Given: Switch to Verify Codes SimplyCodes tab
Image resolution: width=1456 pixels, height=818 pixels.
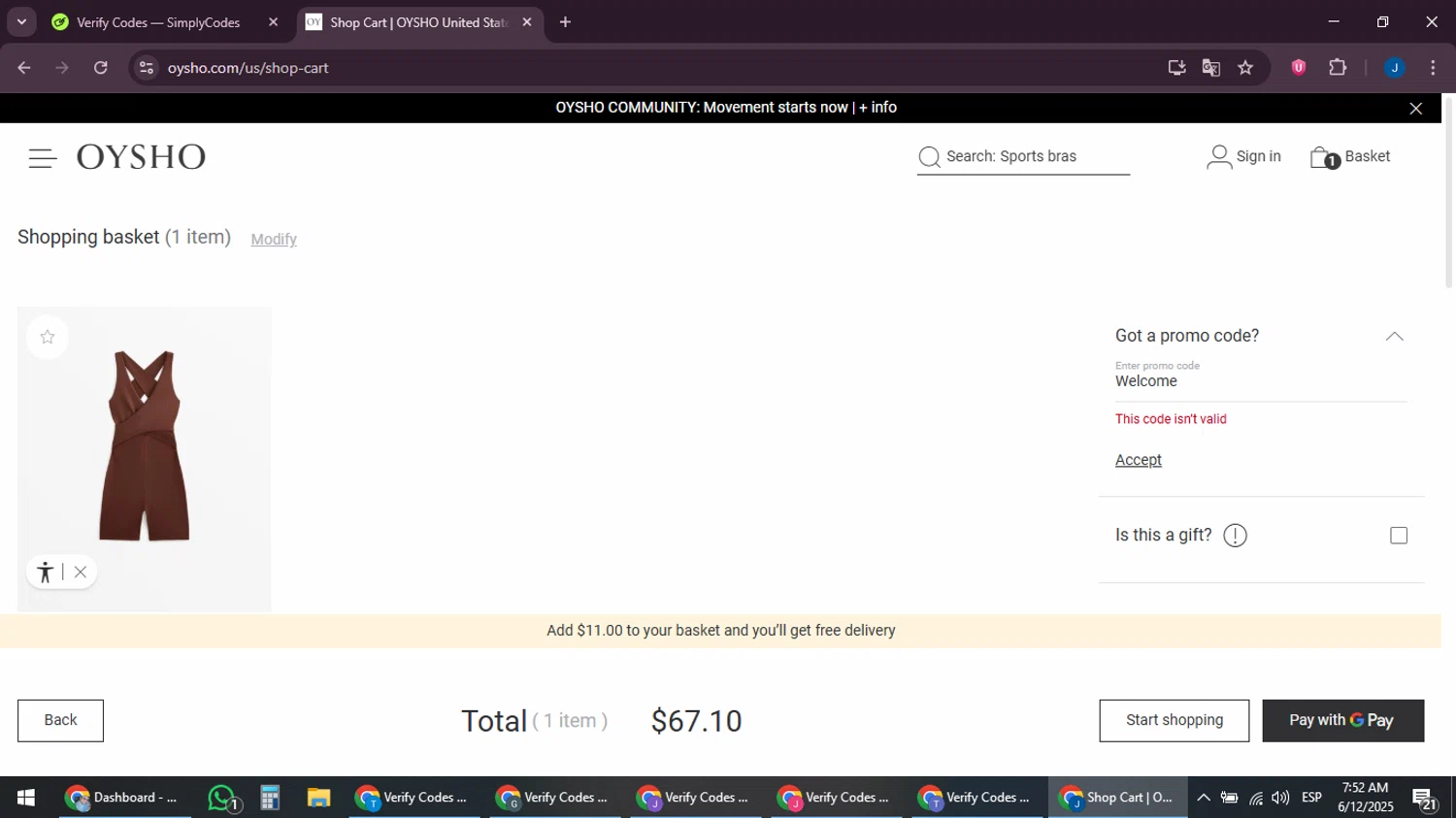Looking at the screenshot, I should 157,22.
